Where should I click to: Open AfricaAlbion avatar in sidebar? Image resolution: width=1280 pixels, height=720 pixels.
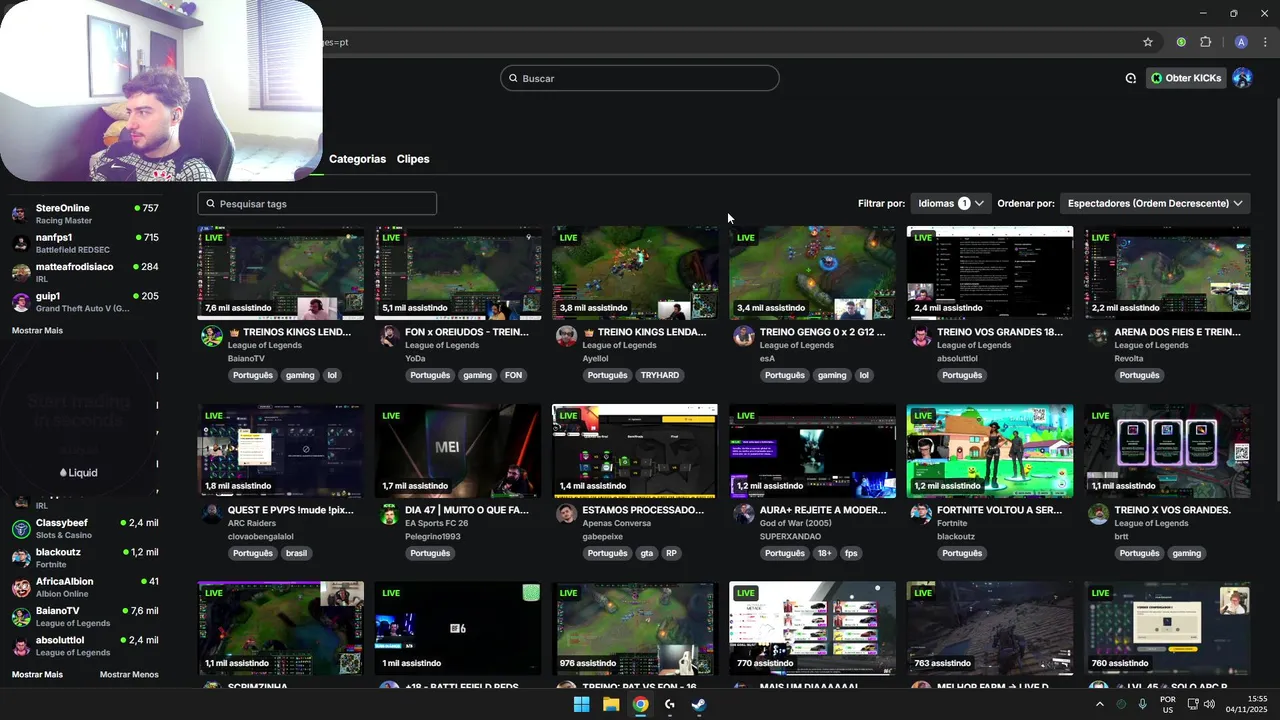tap(21, 587)
